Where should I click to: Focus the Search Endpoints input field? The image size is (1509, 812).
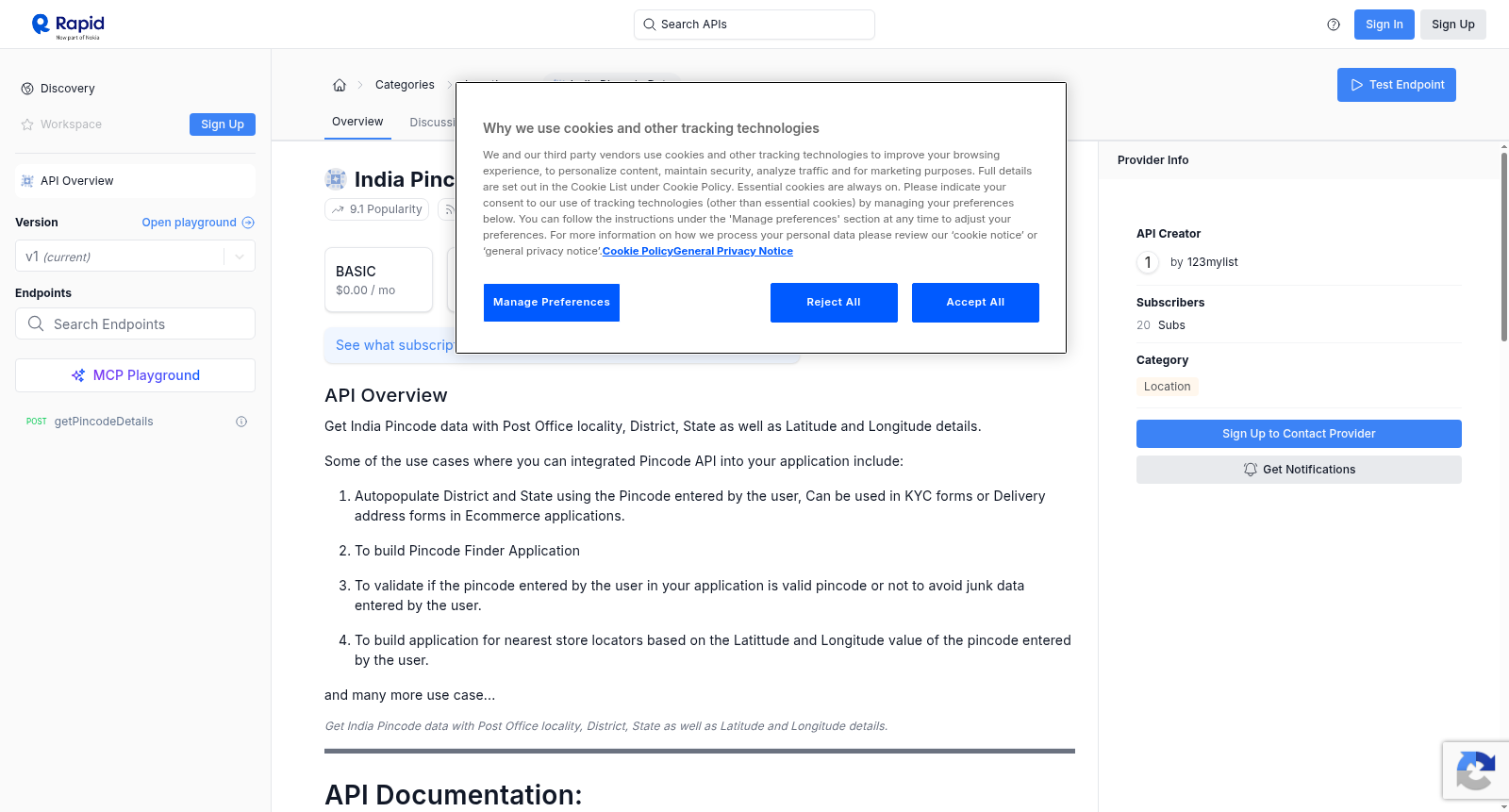coord(135,323)
